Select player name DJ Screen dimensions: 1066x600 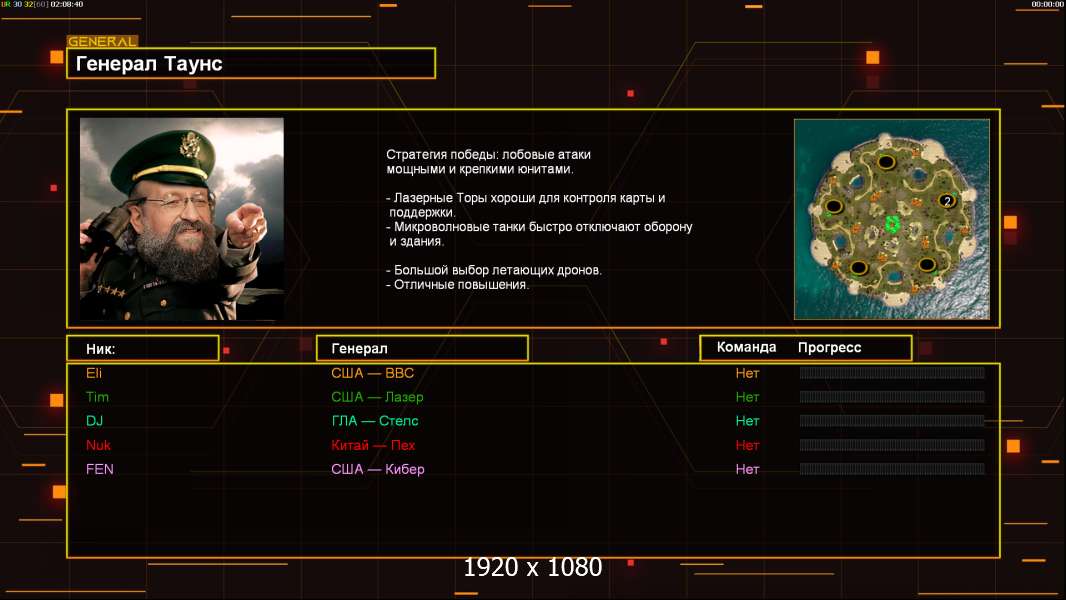point(94,421)
